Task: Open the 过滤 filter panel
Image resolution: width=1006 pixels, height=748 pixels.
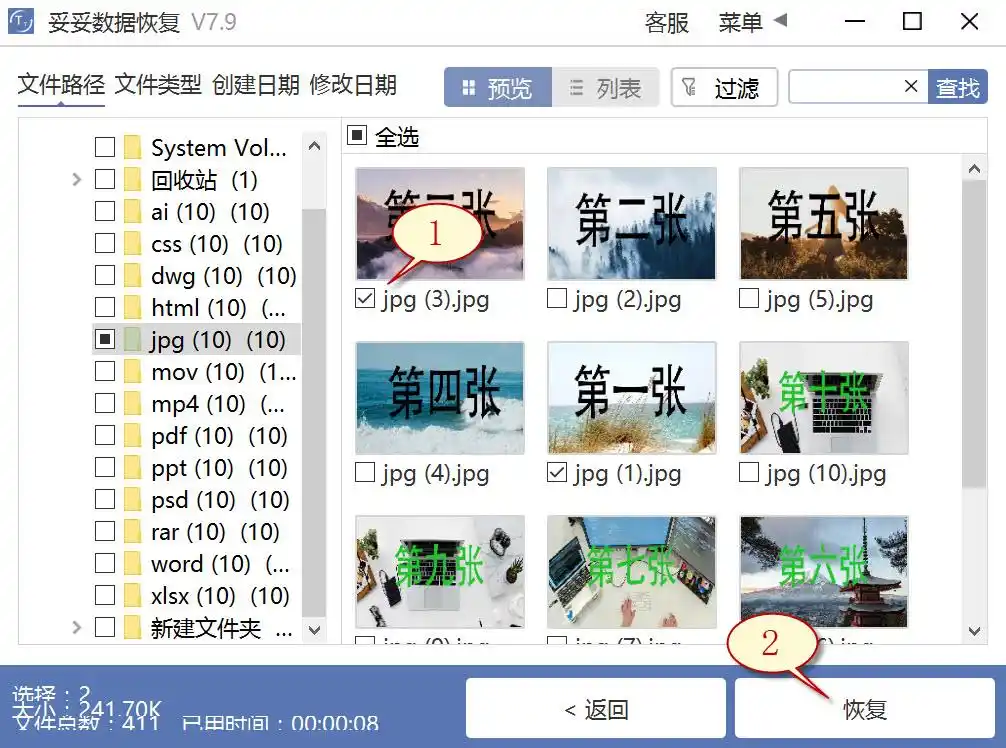Action: click(x=724, y=88)
